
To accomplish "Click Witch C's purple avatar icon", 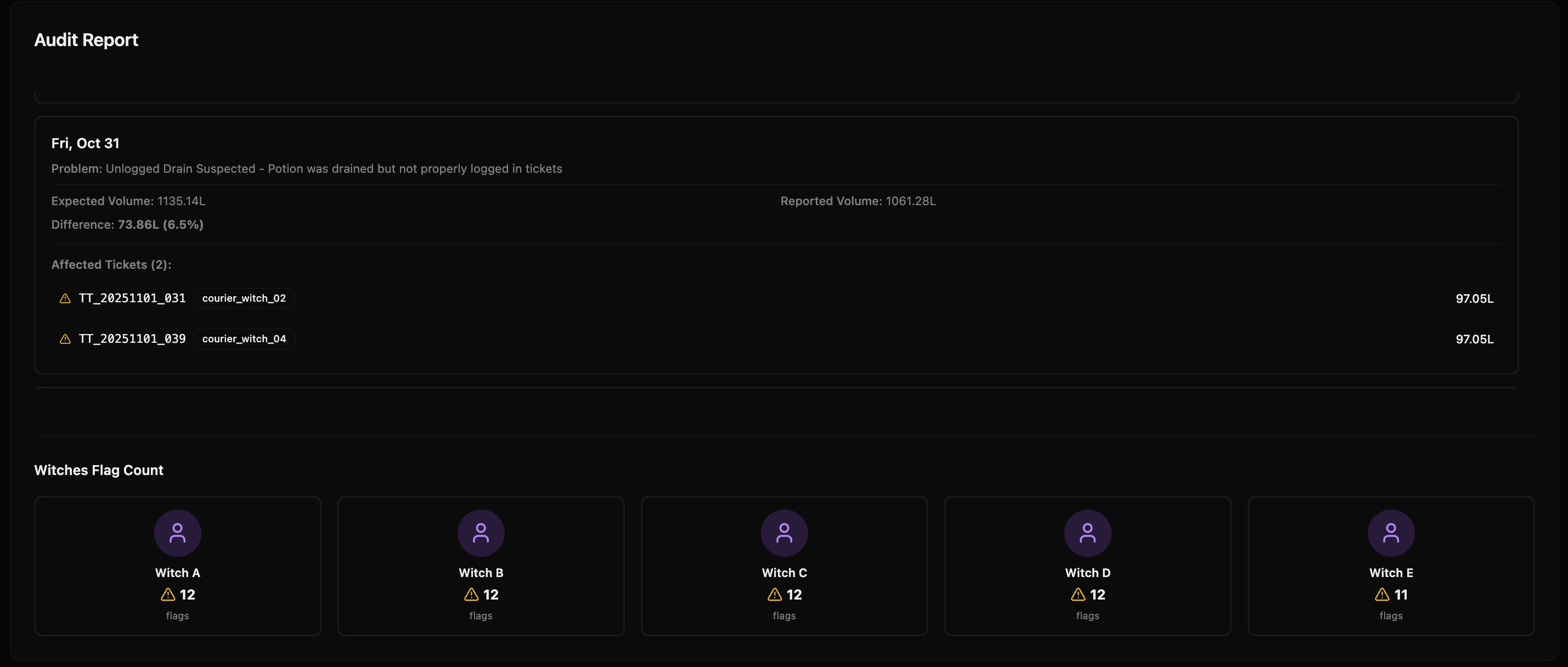I will click(784, 533).
